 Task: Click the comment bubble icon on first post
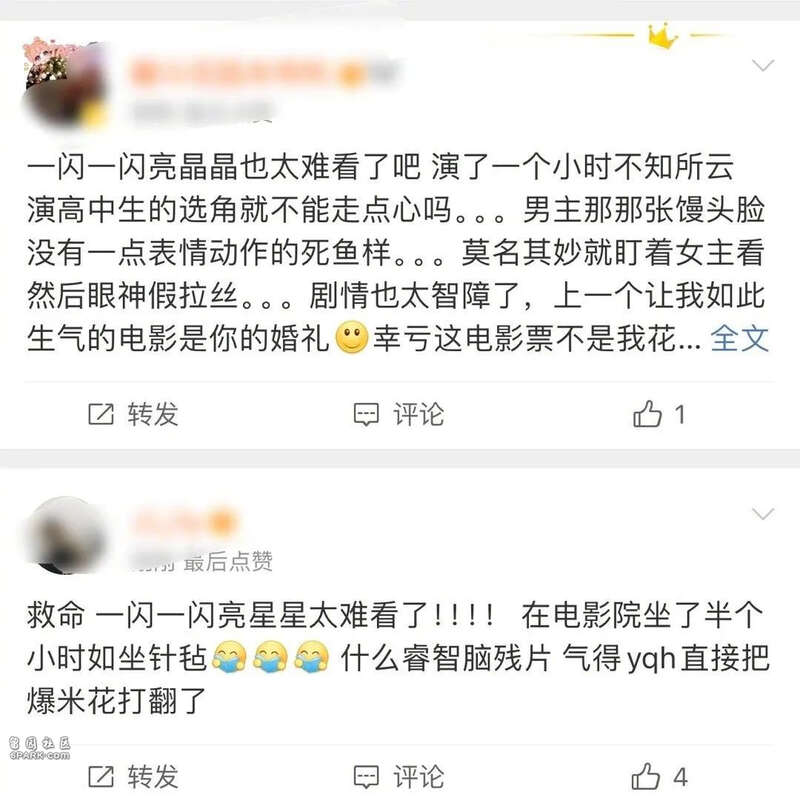366,414
